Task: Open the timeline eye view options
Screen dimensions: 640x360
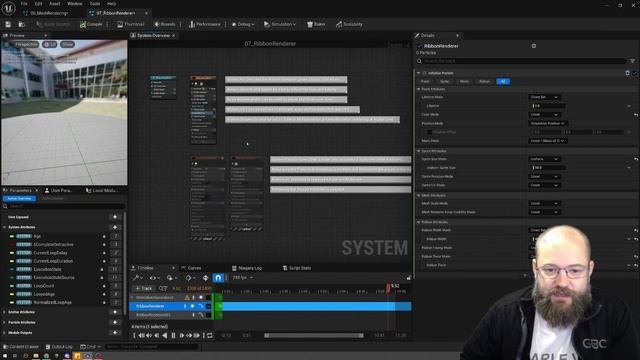Action: point(154,278)
